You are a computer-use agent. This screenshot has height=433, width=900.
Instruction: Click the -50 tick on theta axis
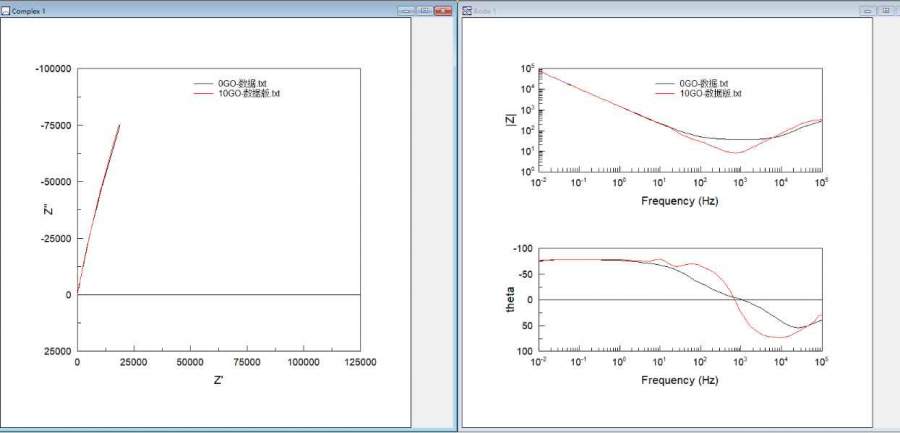[x=527, y=274]
